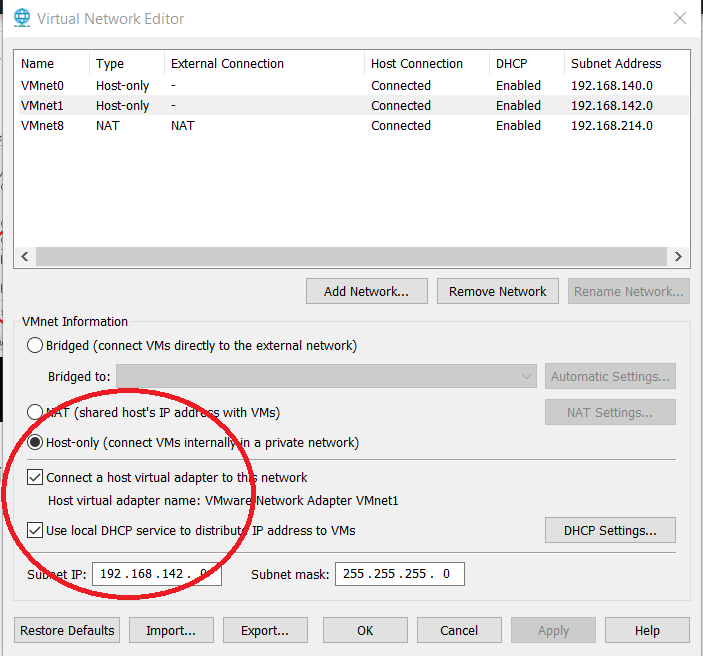Toggle Use local DHCP service checkbox
Screen dimensions: 703x656
[x=35, y=530]
